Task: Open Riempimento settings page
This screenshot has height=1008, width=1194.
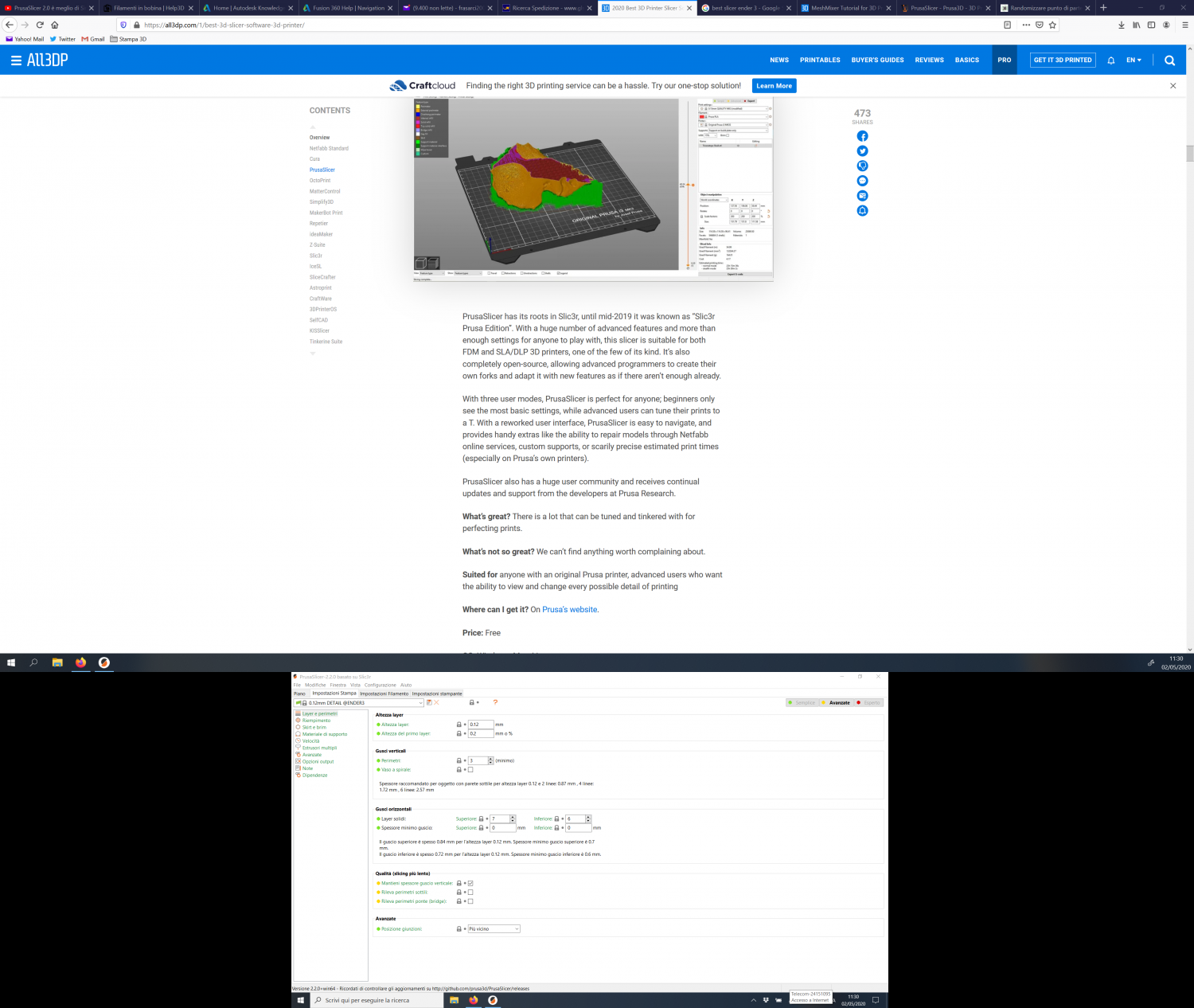Action: (316, 721)
